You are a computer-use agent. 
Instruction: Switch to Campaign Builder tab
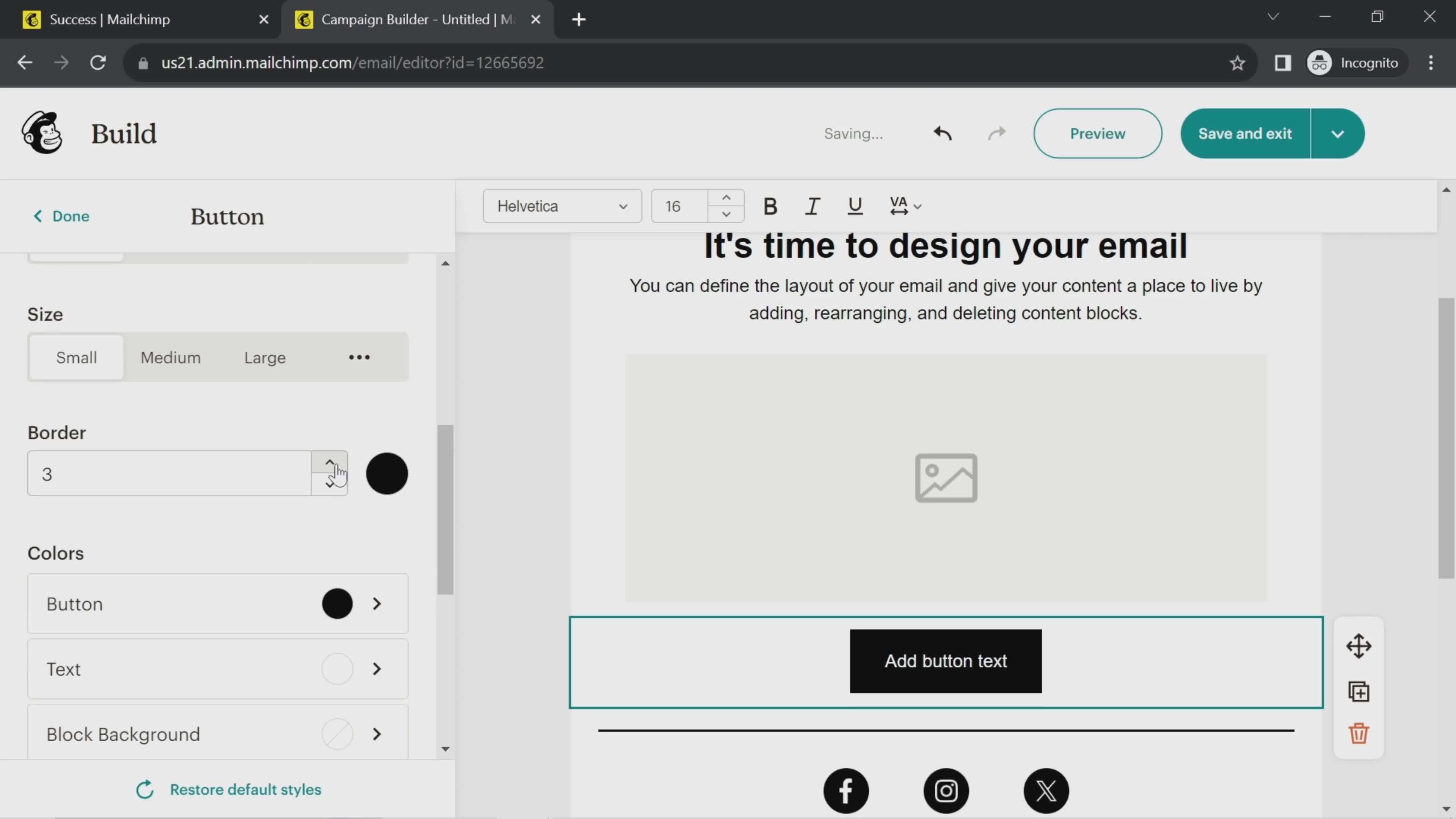pos(417,20)
